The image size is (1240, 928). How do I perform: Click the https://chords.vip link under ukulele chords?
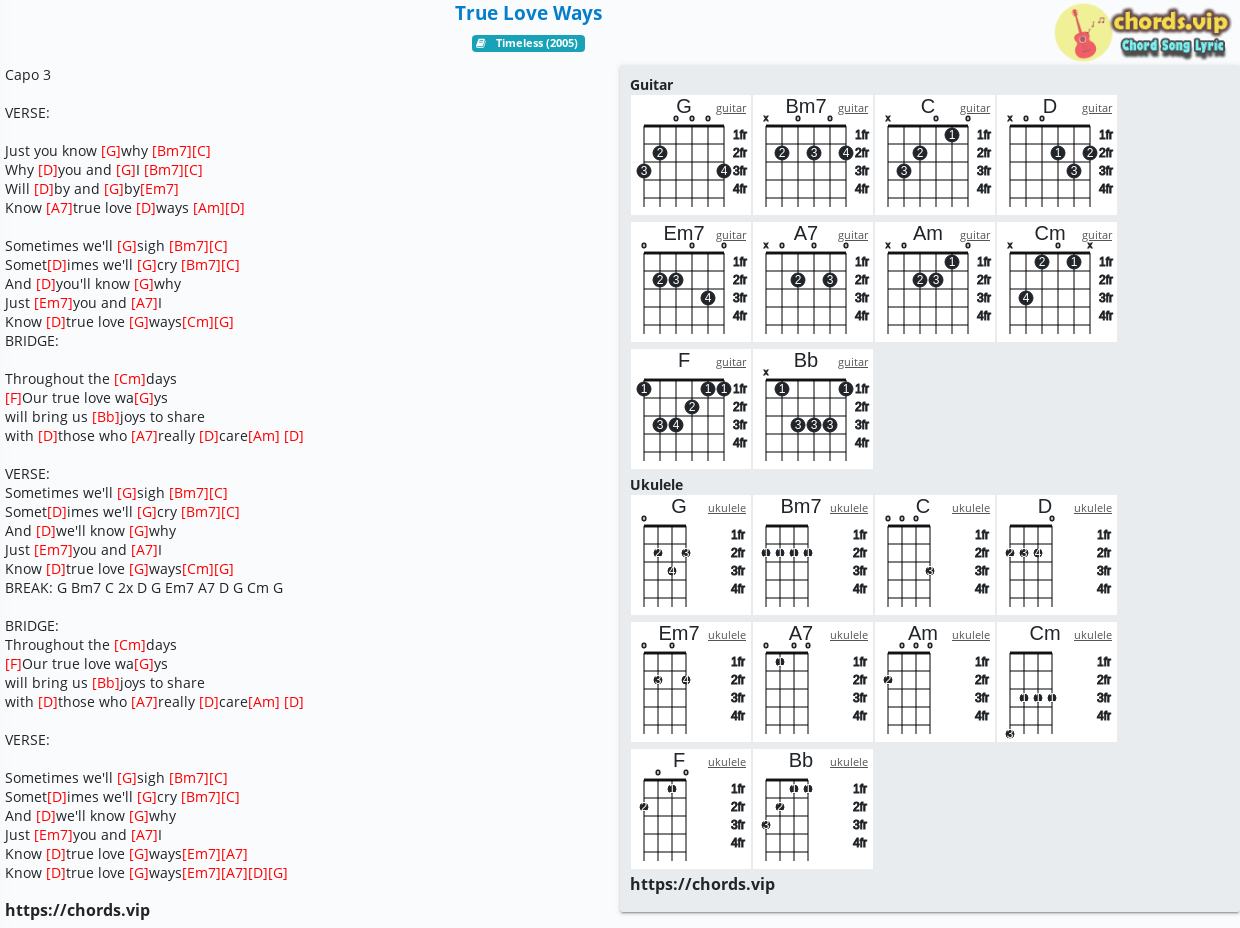[702, 884]
